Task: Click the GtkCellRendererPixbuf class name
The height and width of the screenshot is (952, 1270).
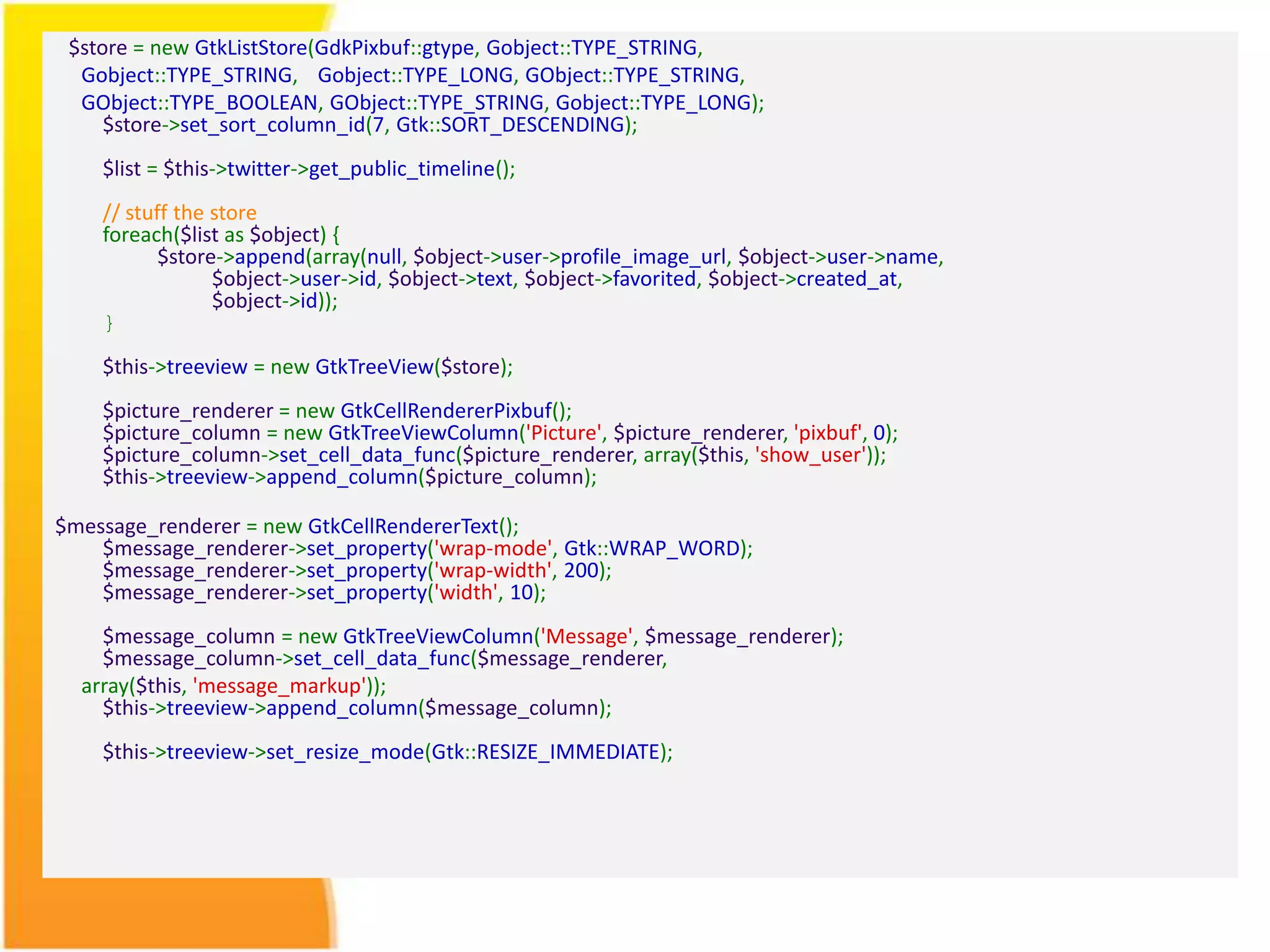Action: coord(446,411)
